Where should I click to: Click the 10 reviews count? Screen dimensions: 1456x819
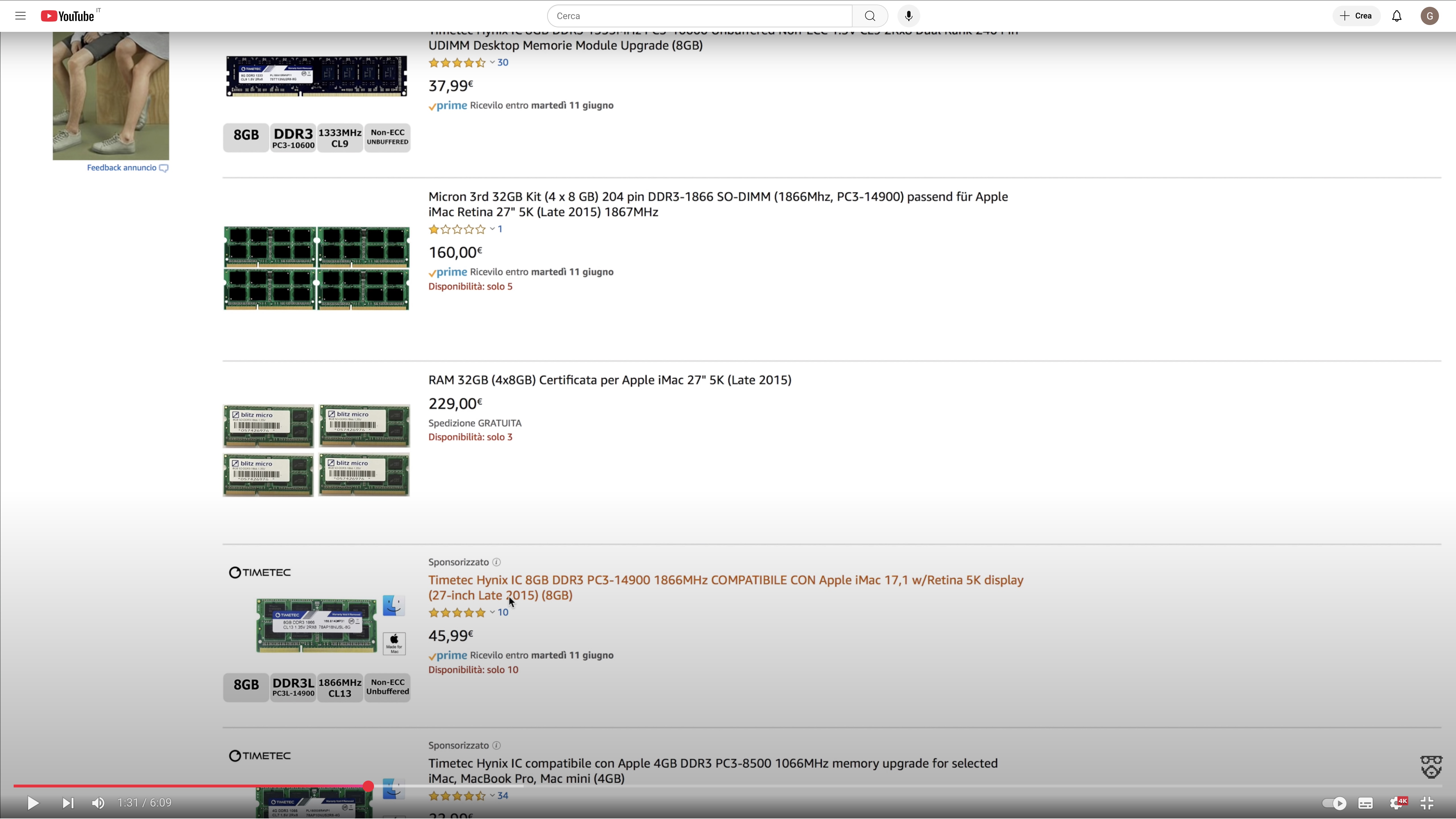(x=503, y=612)
